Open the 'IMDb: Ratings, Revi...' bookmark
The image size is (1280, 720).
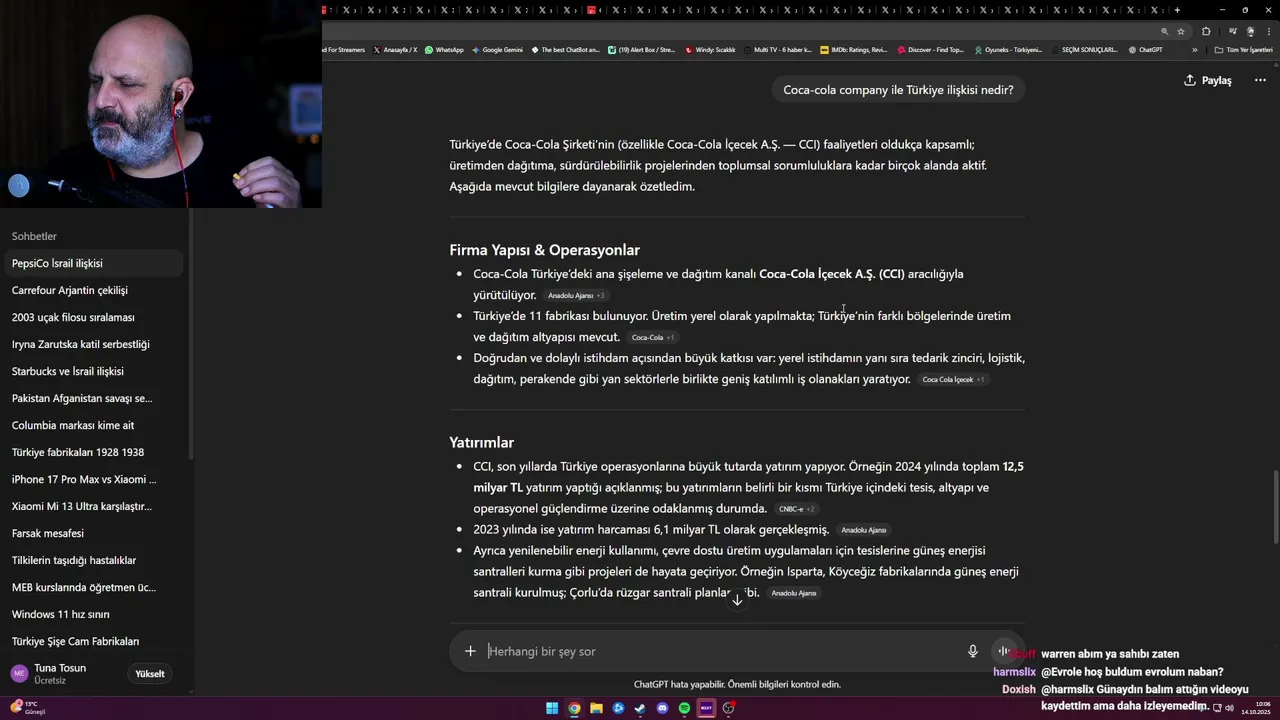coord(853,49)
